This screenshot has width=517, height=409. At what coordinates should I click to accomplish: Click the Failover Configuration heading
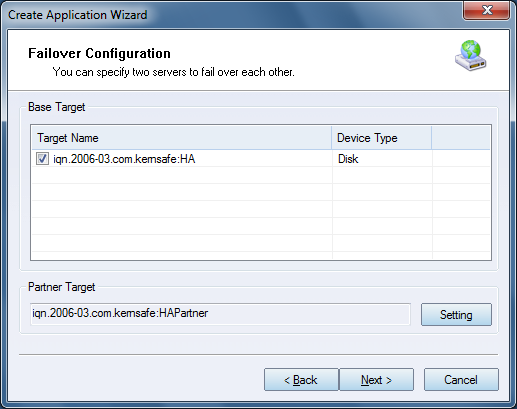[x=99, y=53]
